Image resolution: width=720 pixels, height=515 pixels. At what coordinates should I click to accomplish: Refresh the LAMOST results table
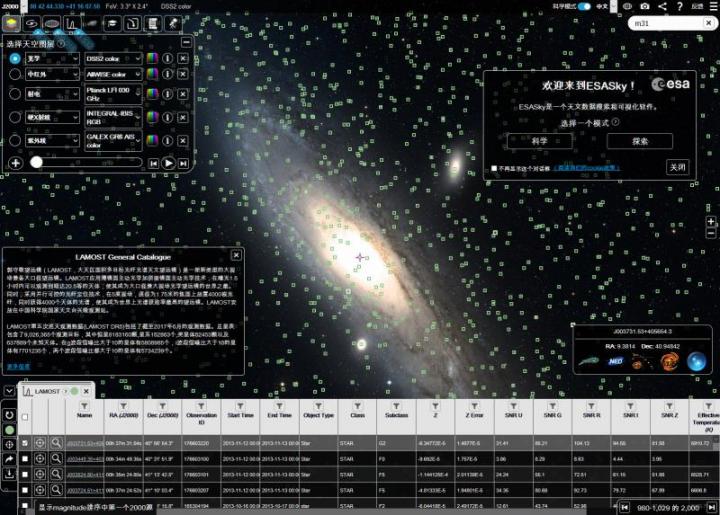(9, 415)
